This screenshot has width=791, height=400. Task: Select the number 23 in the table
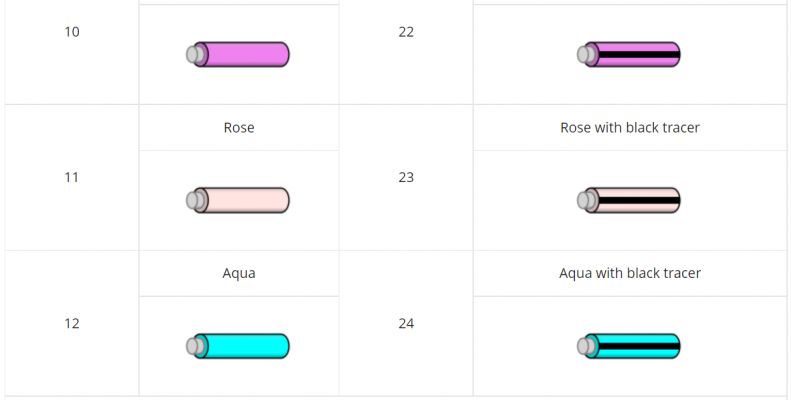pos(406,178)
